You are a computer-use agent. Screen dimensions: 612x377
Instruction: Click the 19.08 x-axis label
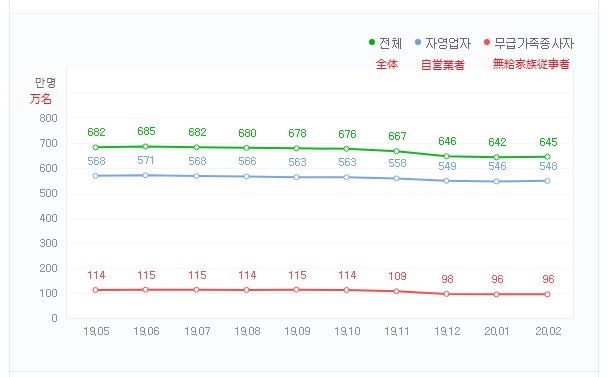coord(247,331)
